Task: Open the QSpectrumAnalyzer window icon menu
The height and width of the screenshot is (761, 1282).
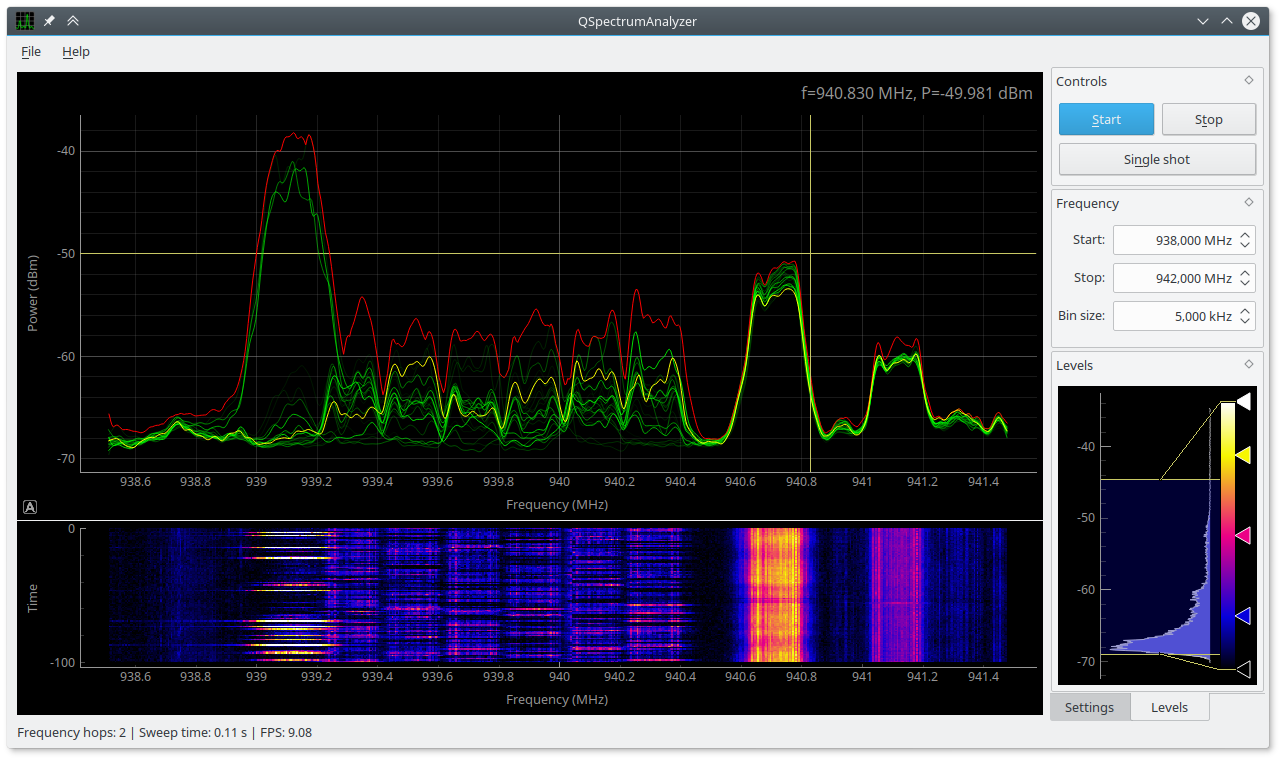Action: point(25,21)
